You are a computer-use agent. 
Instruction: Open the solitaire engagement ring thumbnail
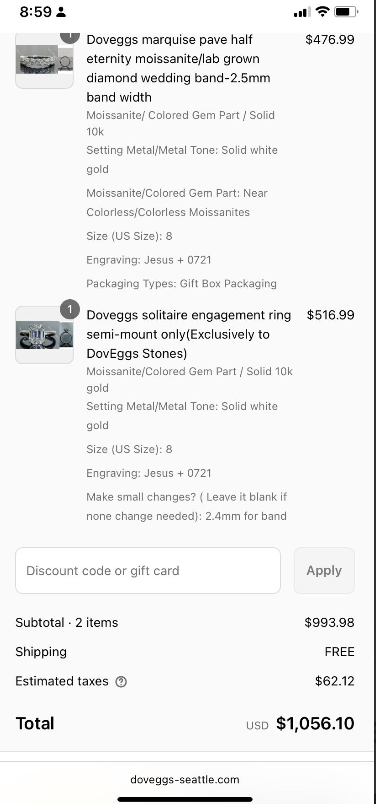tap(45, 335)
